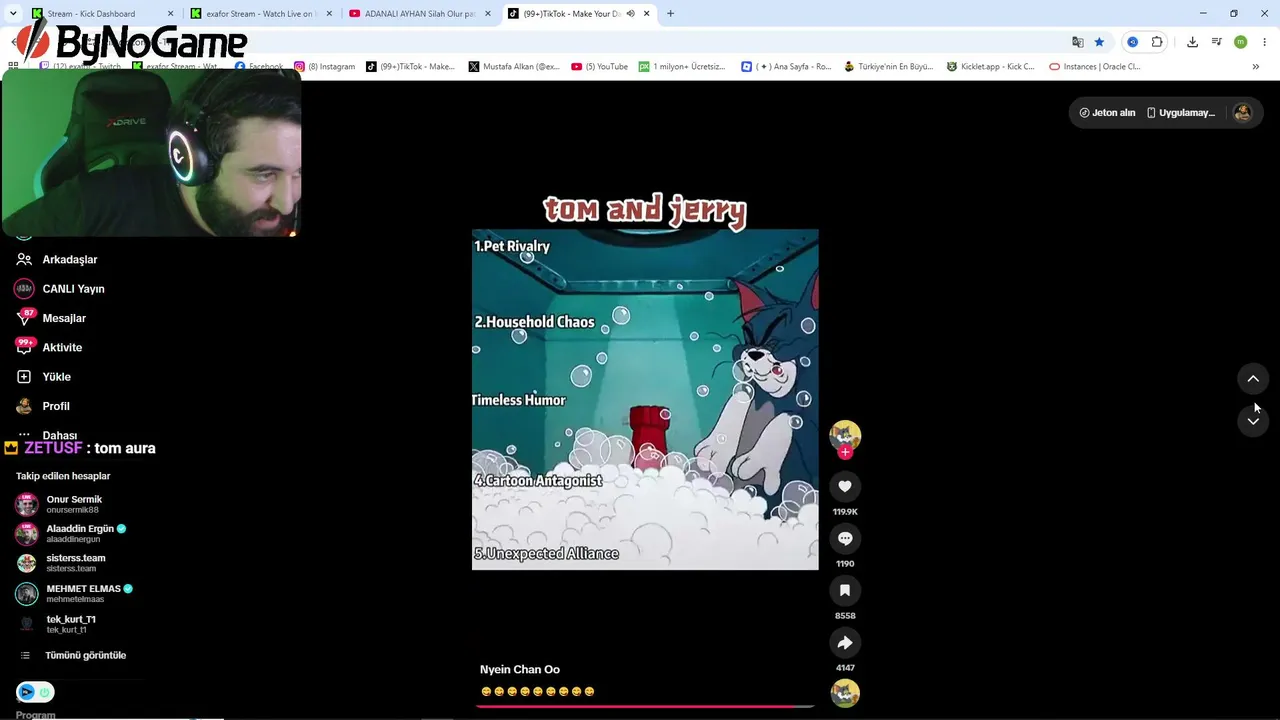Open the media controls toolbar icon
This screenshot has width=1280, height=720.
click(x=1216, y=42)
